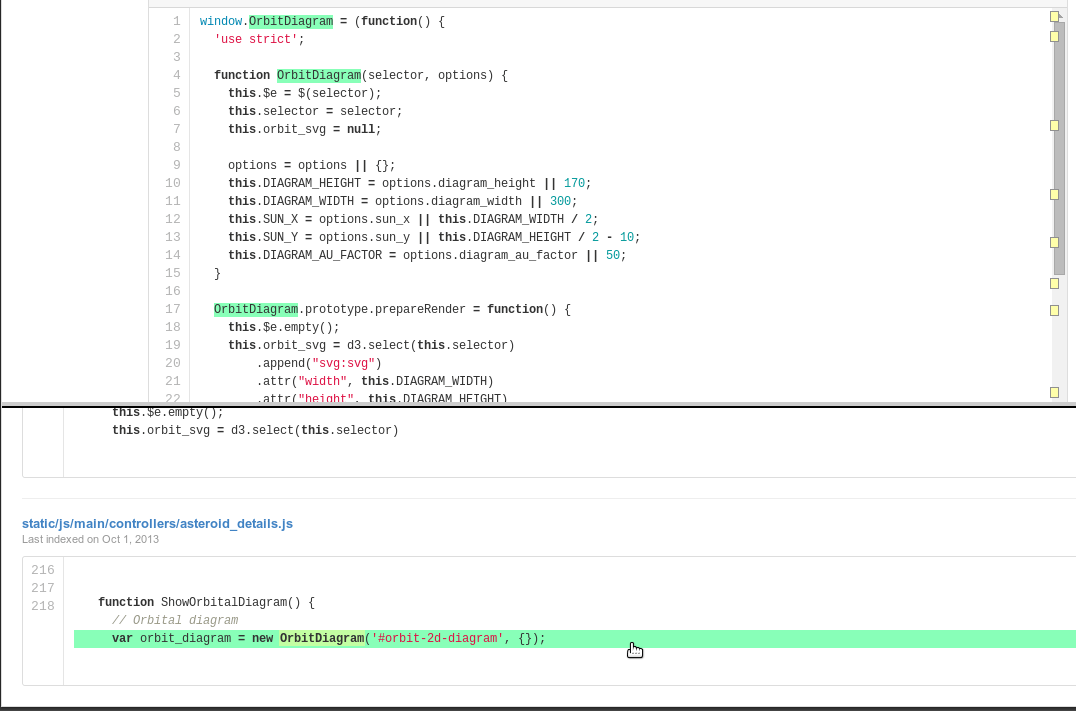
Task: Click 'this.SUN_Y = options.sun_y' line
Action: pyautogui.click(x=434, y=237)
